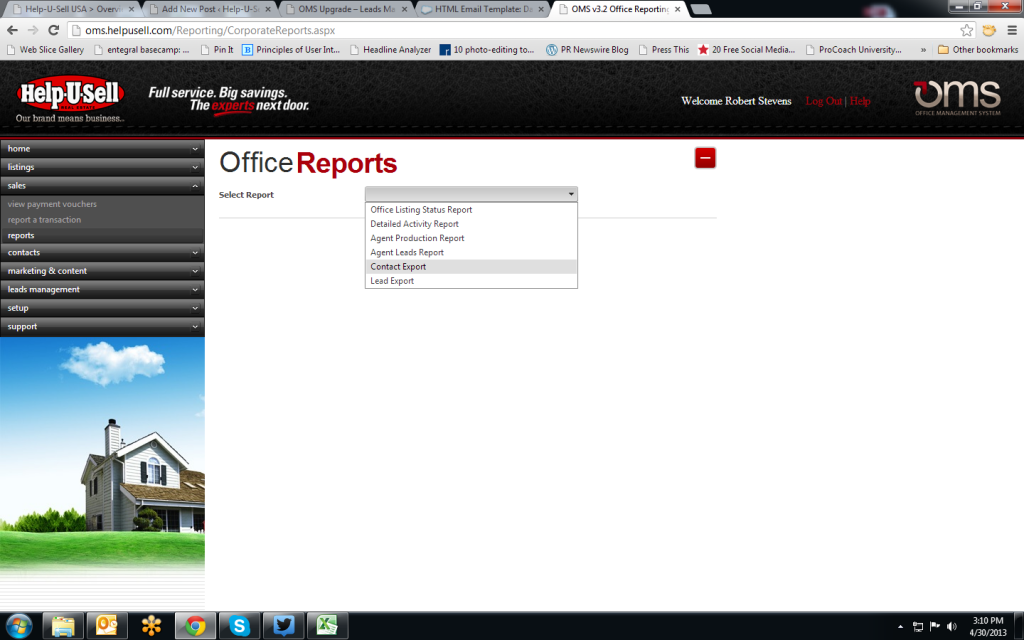
Task: Collapse the sales sidebar section
Action: [100, 185]
